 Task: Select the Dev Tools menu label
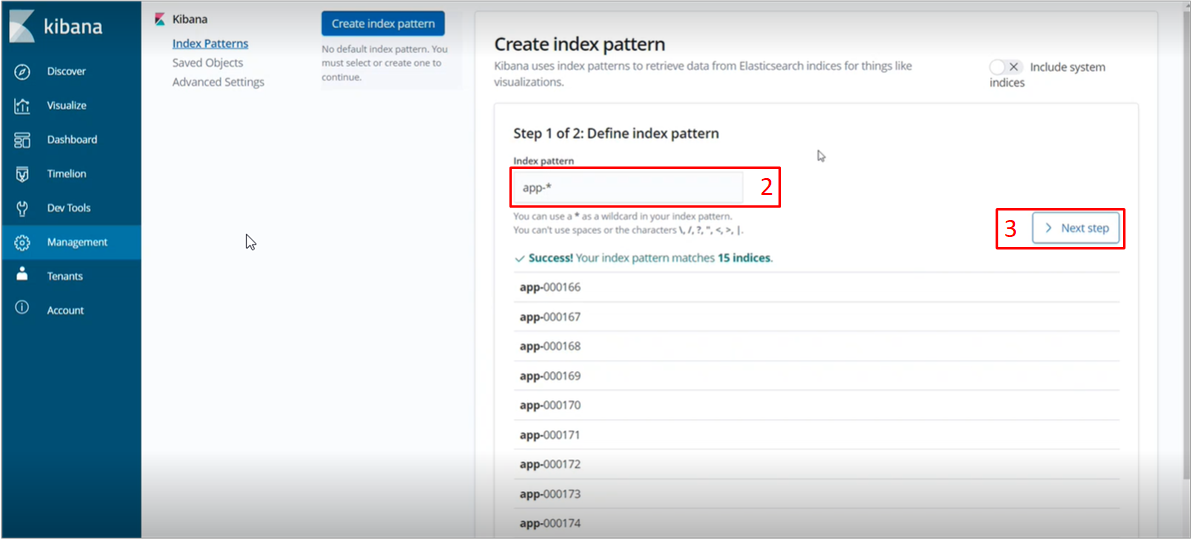coord(68,208)
